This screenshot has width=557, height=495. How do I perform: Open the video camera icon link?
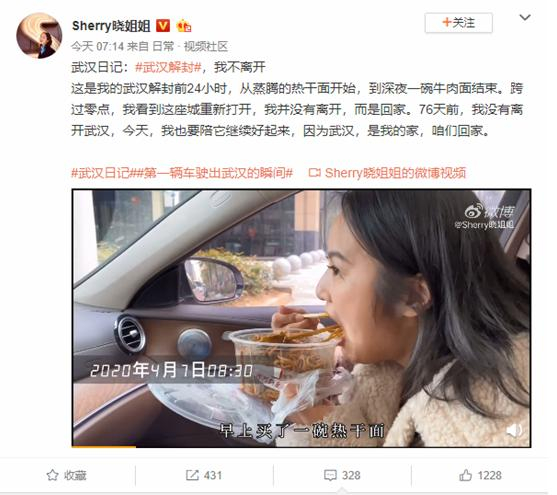(315, 173)
